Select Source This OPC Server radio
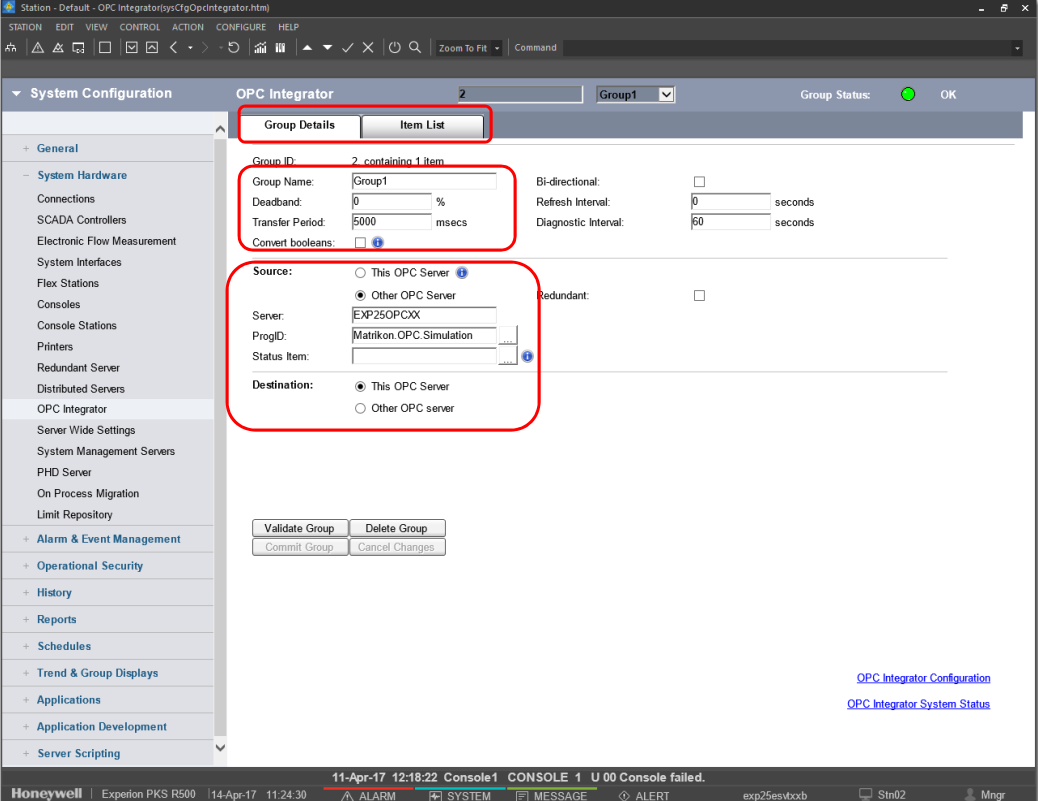The image size is (1038, 801). (360, 273)
